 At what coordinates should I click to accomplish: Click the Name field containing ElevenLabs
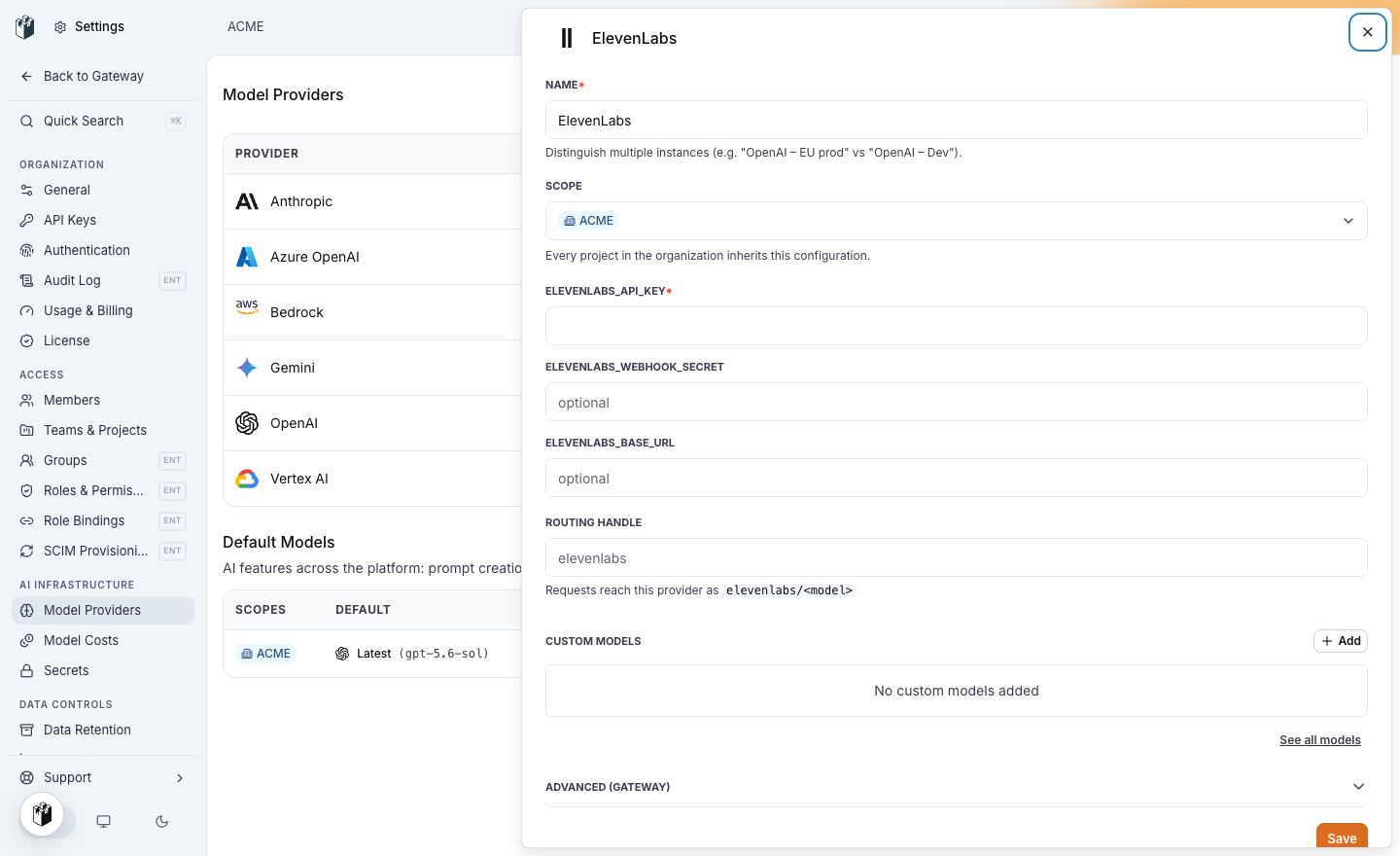957,120
